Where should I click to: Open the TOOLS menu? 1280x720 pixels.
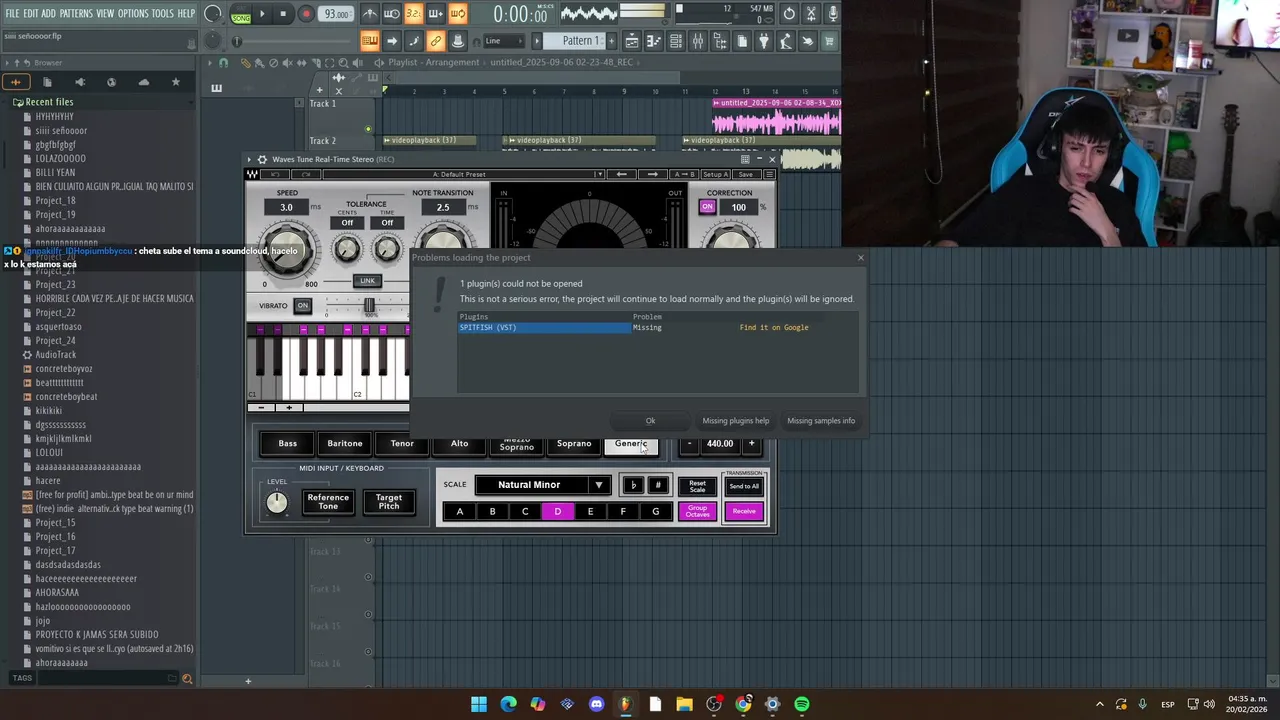pyautogui.click(x=163, y=13)
